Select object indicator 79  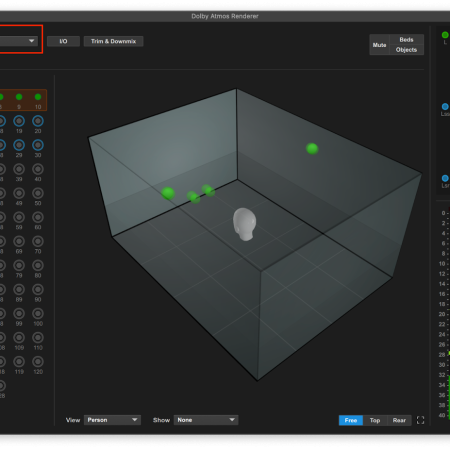tap(19, 266)
